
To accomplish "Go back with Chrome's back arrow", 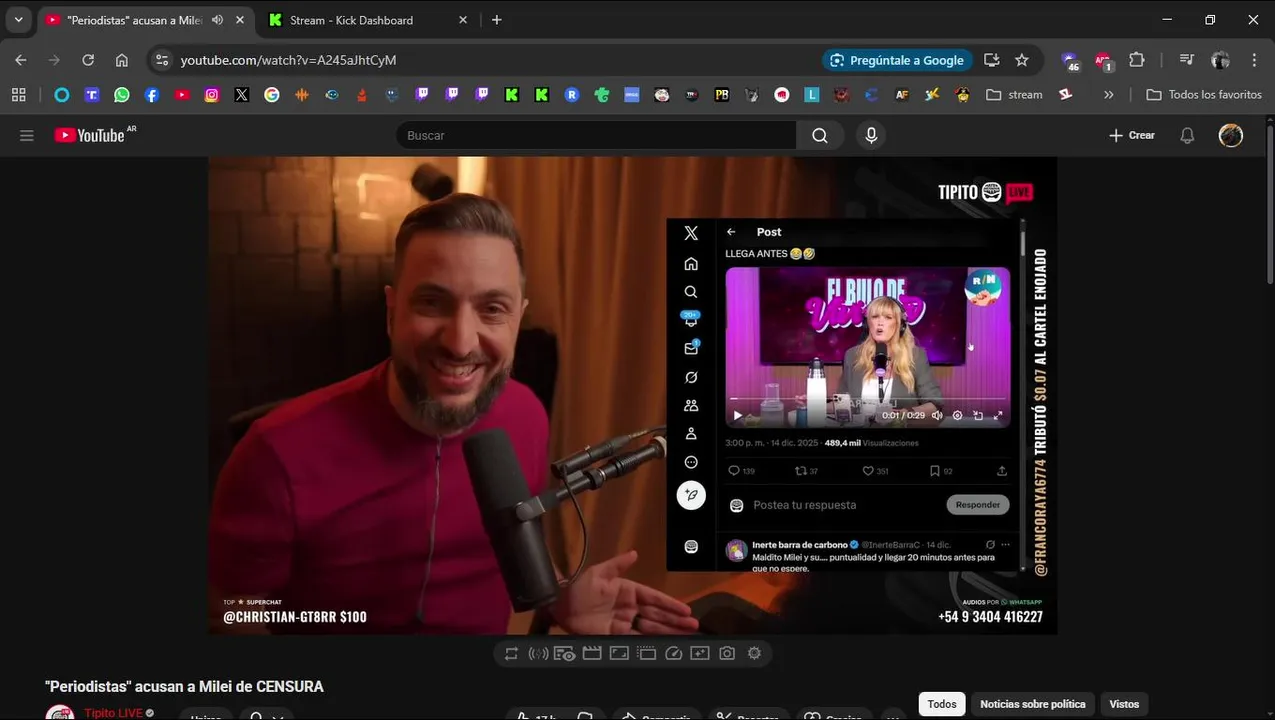I will tap(21, 60).
